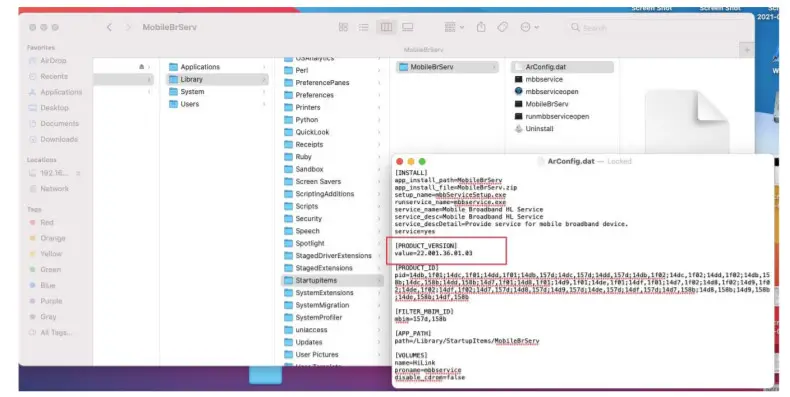Expand the Applications folder chevron
The height and width of the screenshot is (397, 790).
point(264,67)
